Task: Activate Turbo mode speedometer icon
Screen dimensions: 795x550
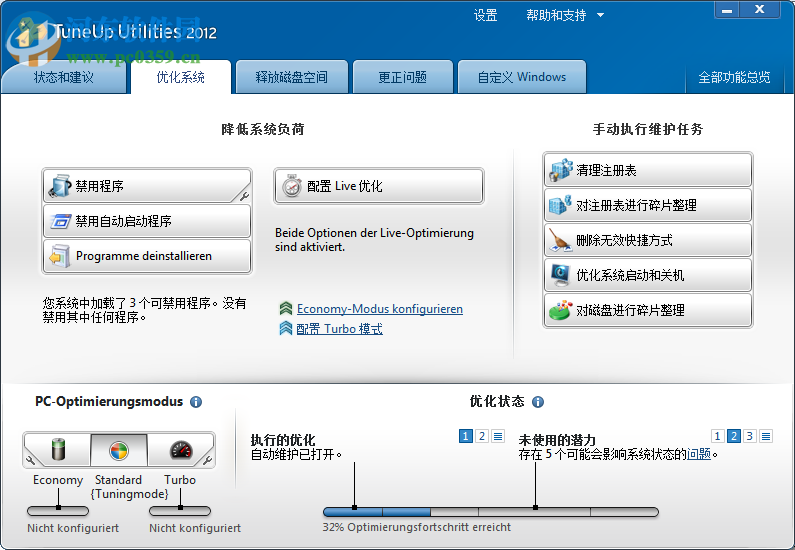Action: [181, 450]
